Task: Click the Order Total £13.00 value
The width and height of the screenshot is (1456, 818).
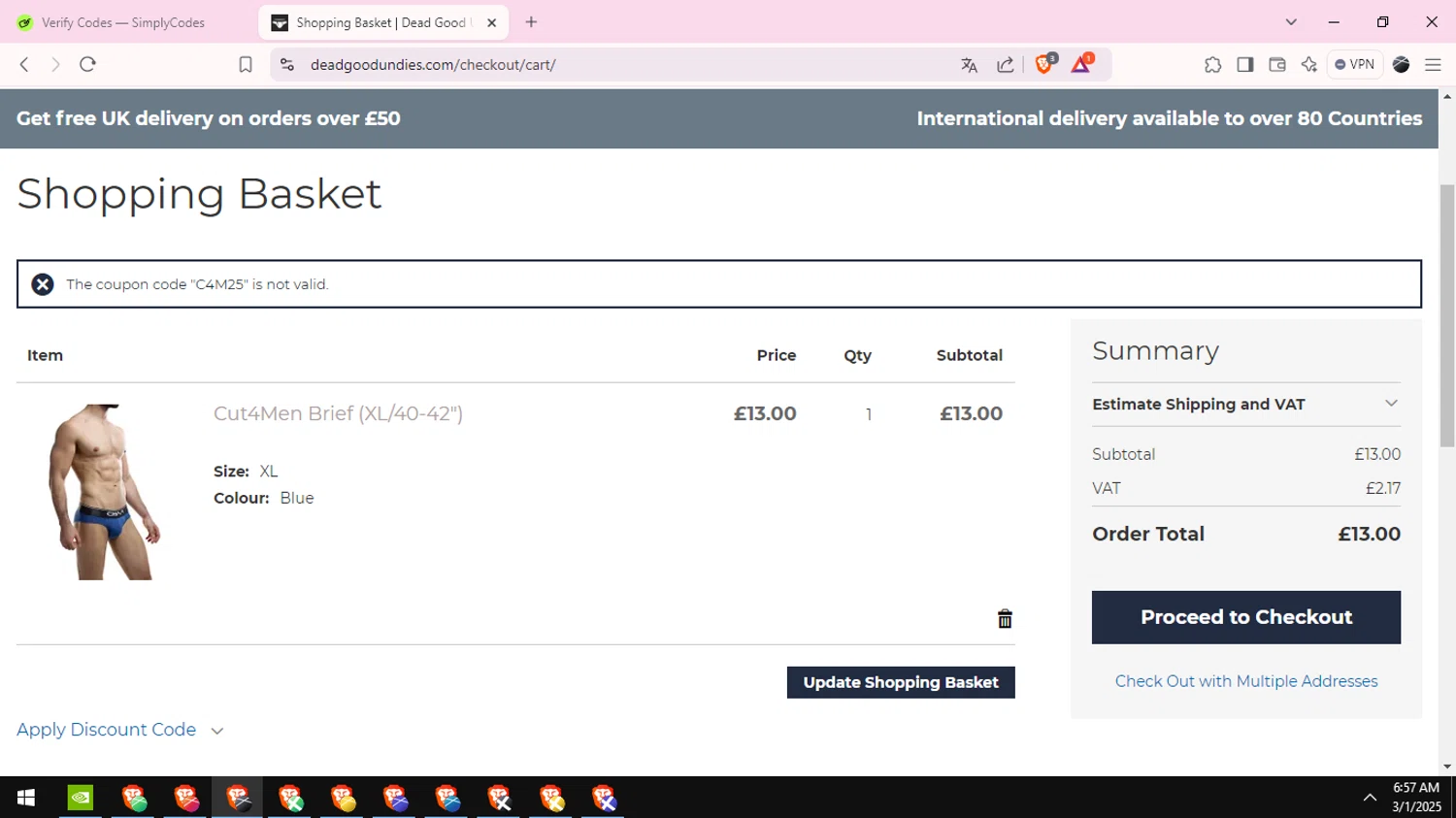Action: pyautogui.click(x=1369, y=534)
